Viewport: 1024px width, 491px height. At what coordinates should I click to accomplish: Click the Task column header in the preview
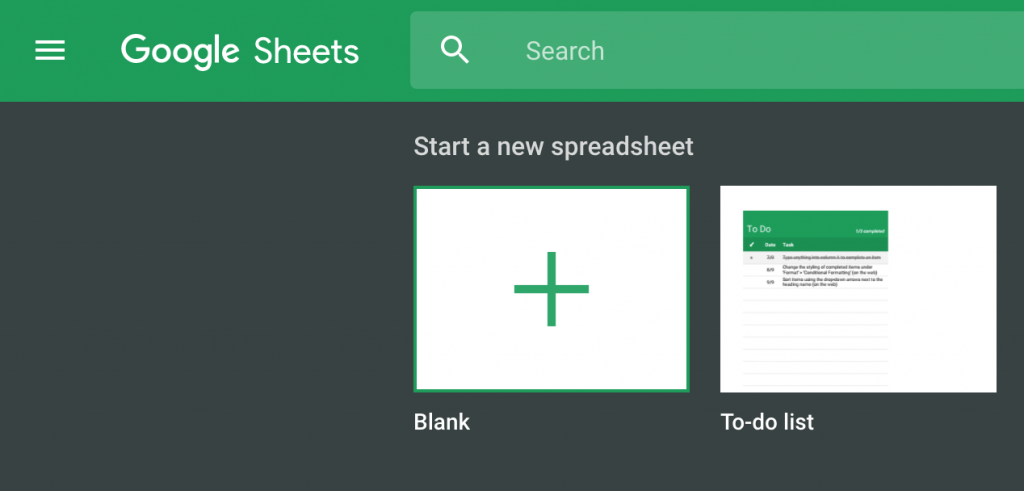coord(788,244)
